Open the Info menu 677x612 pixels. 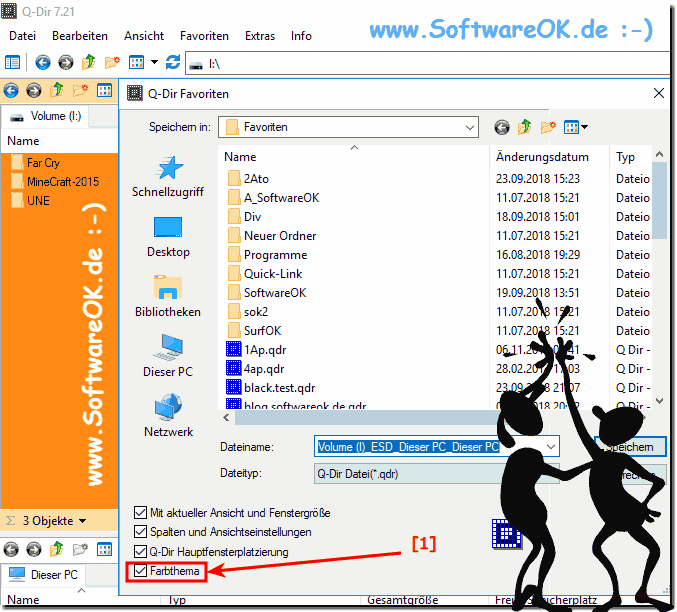click(x=301, y=36)
